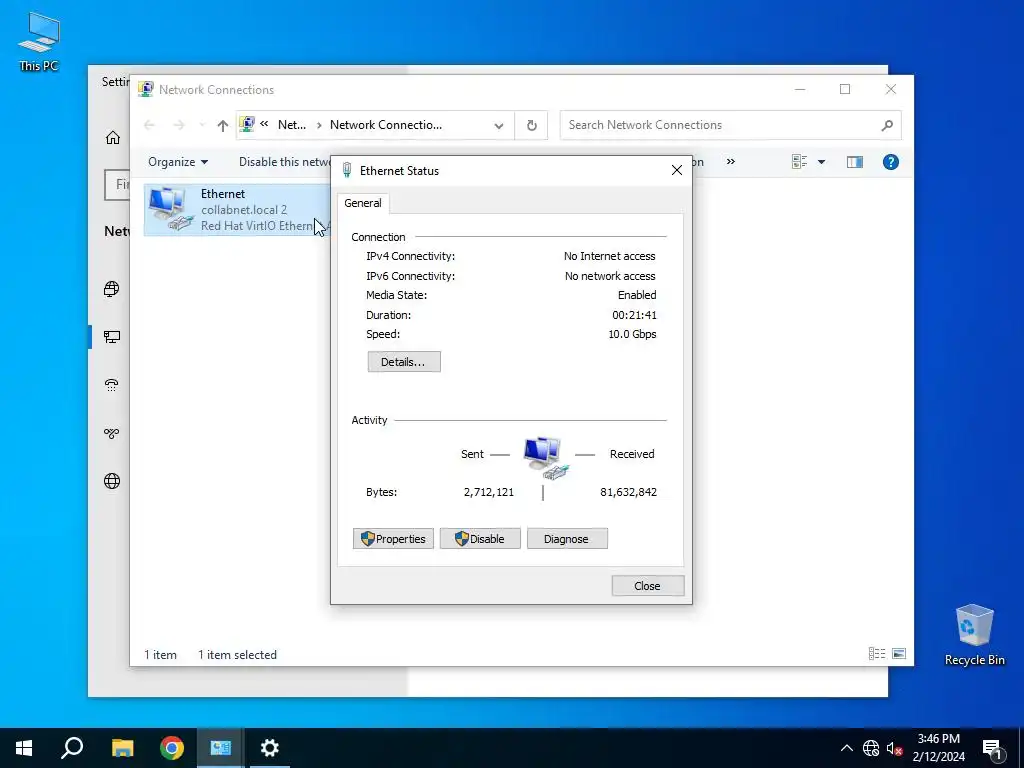The width and height of the screenshot is (1024, 768).
Task: Click Close button in Ethernet Status
Action: coord(647,586)
